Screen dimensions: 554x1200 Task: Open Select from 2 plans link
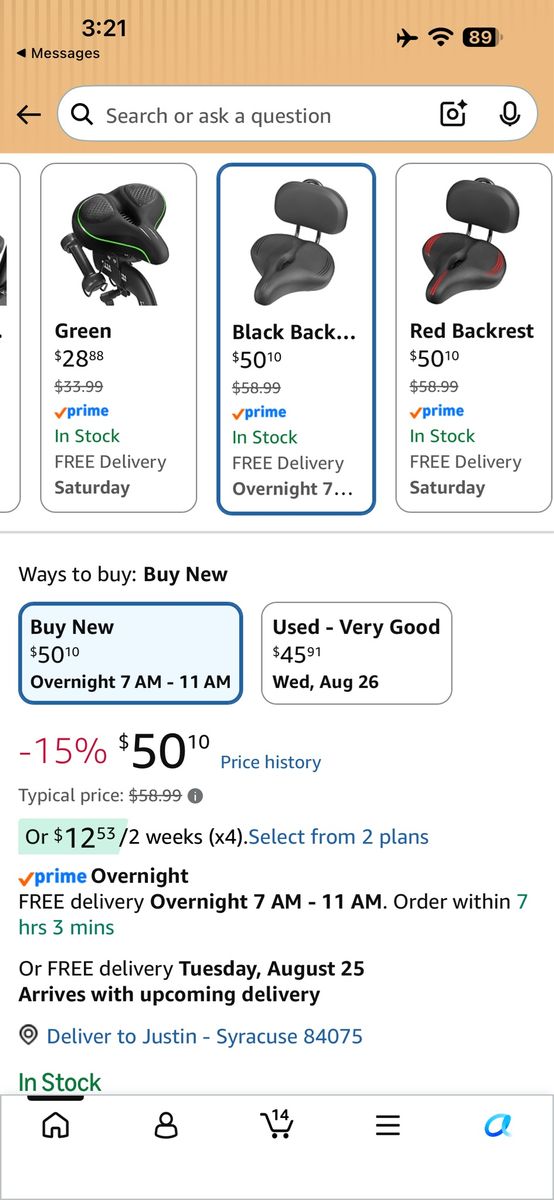338,837
